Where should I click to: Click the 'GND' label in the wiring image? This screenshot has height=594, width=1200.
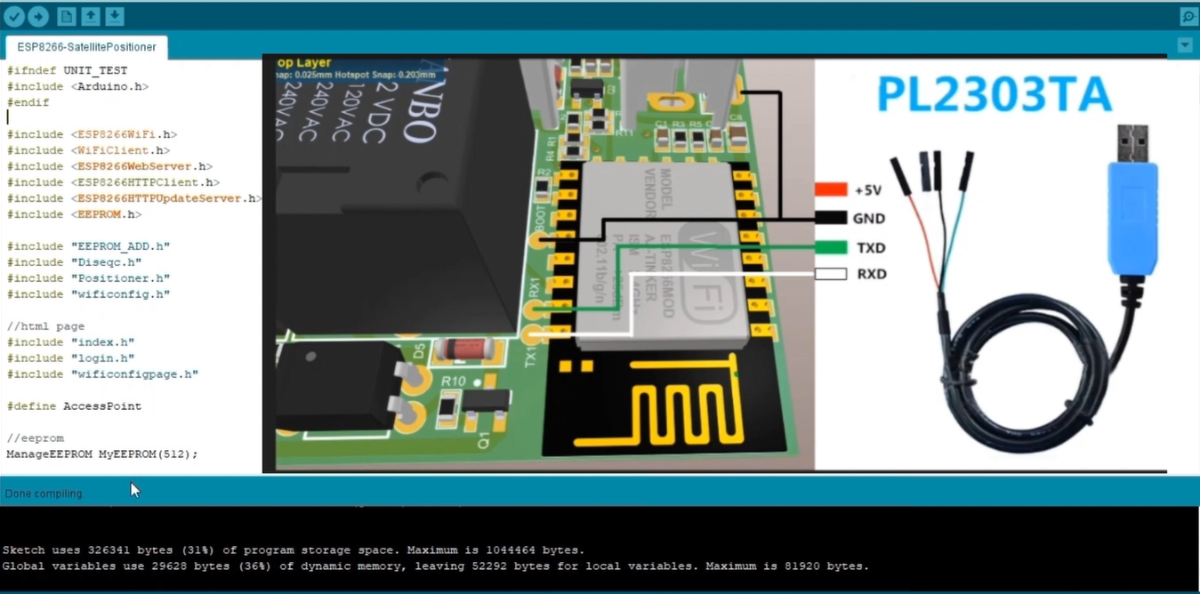[870, 217]
